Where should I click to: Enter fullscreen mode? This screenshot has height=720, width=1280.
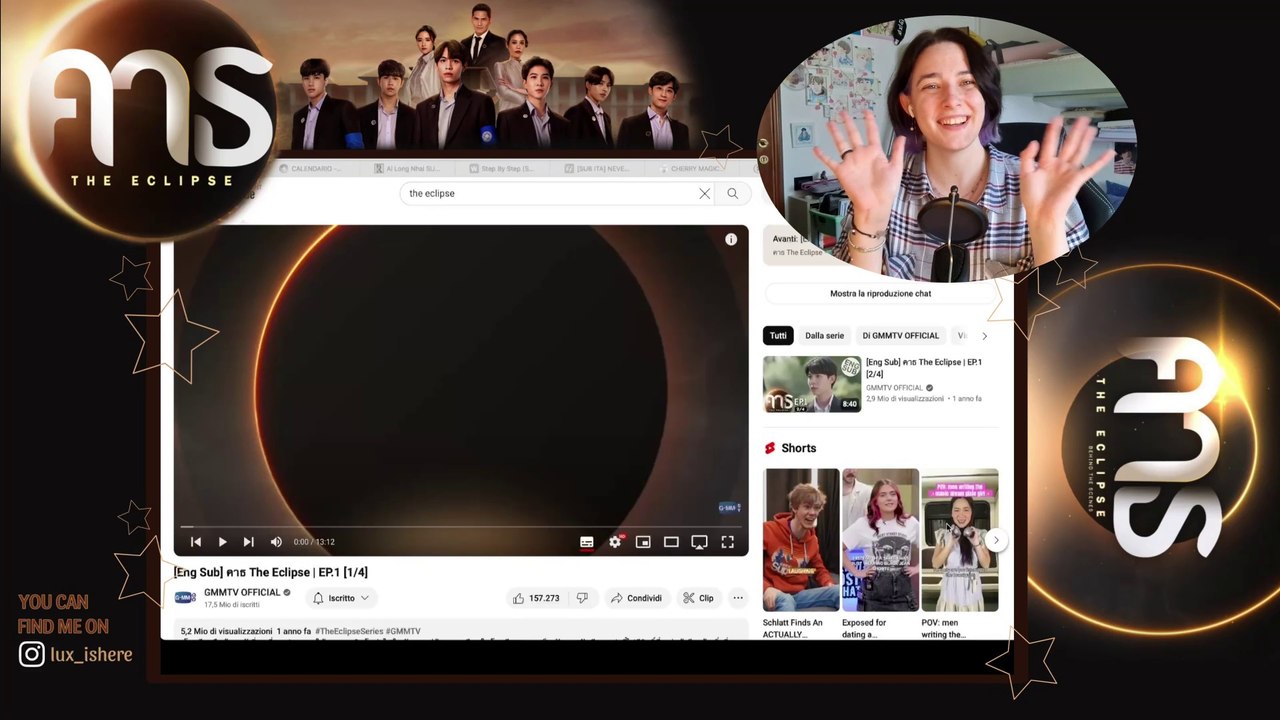click(x=728, y=542)
